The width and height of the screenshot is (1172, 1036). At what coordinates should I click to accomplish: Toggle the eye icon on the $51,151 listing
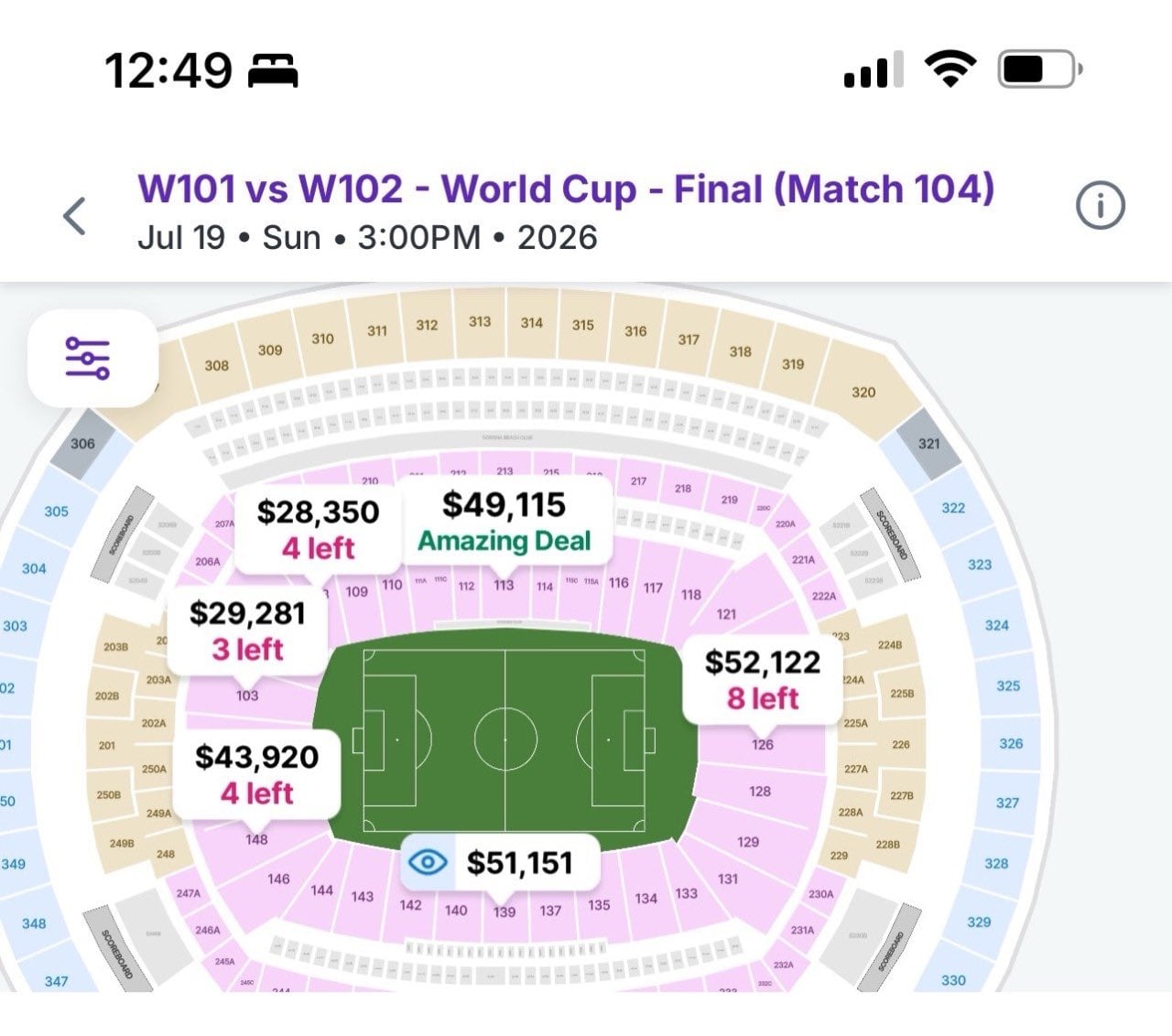[x=425, y=861]
